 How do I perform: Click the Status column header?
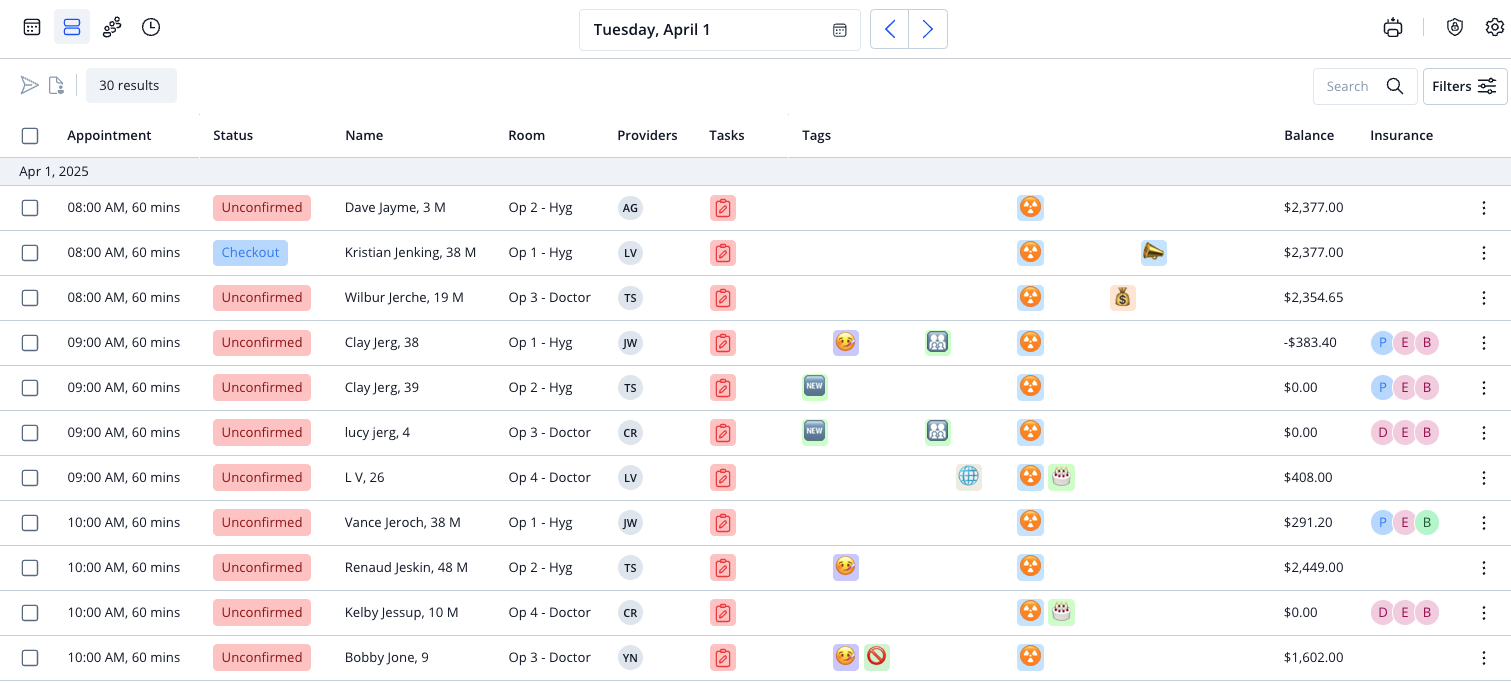[233, 136]
